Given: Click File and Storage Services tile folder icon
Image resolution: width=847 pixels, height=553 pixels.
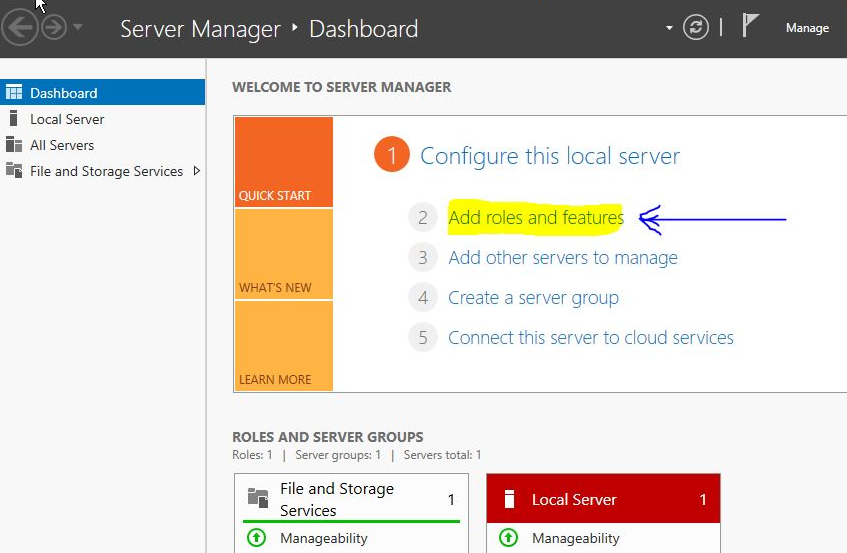Looking at the screenshot, I should point(258,497).
